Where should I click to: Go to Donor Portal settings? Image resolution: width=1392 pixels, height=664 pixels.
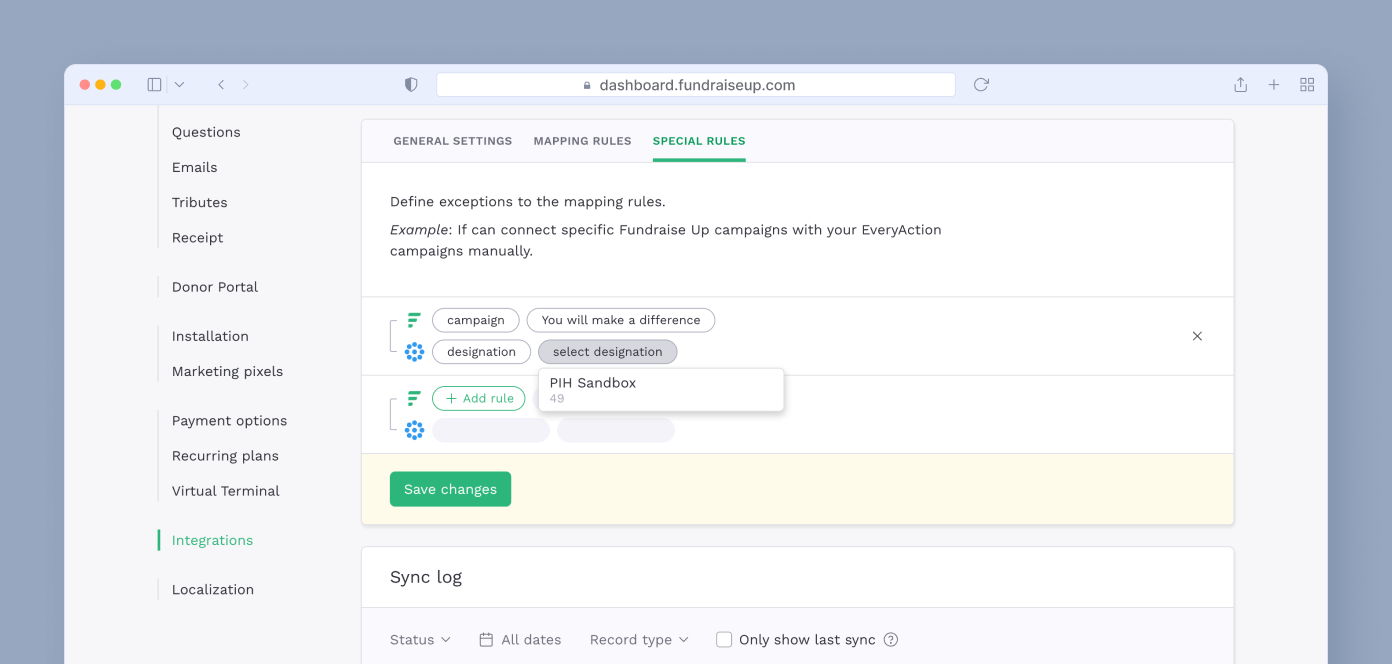215,287
